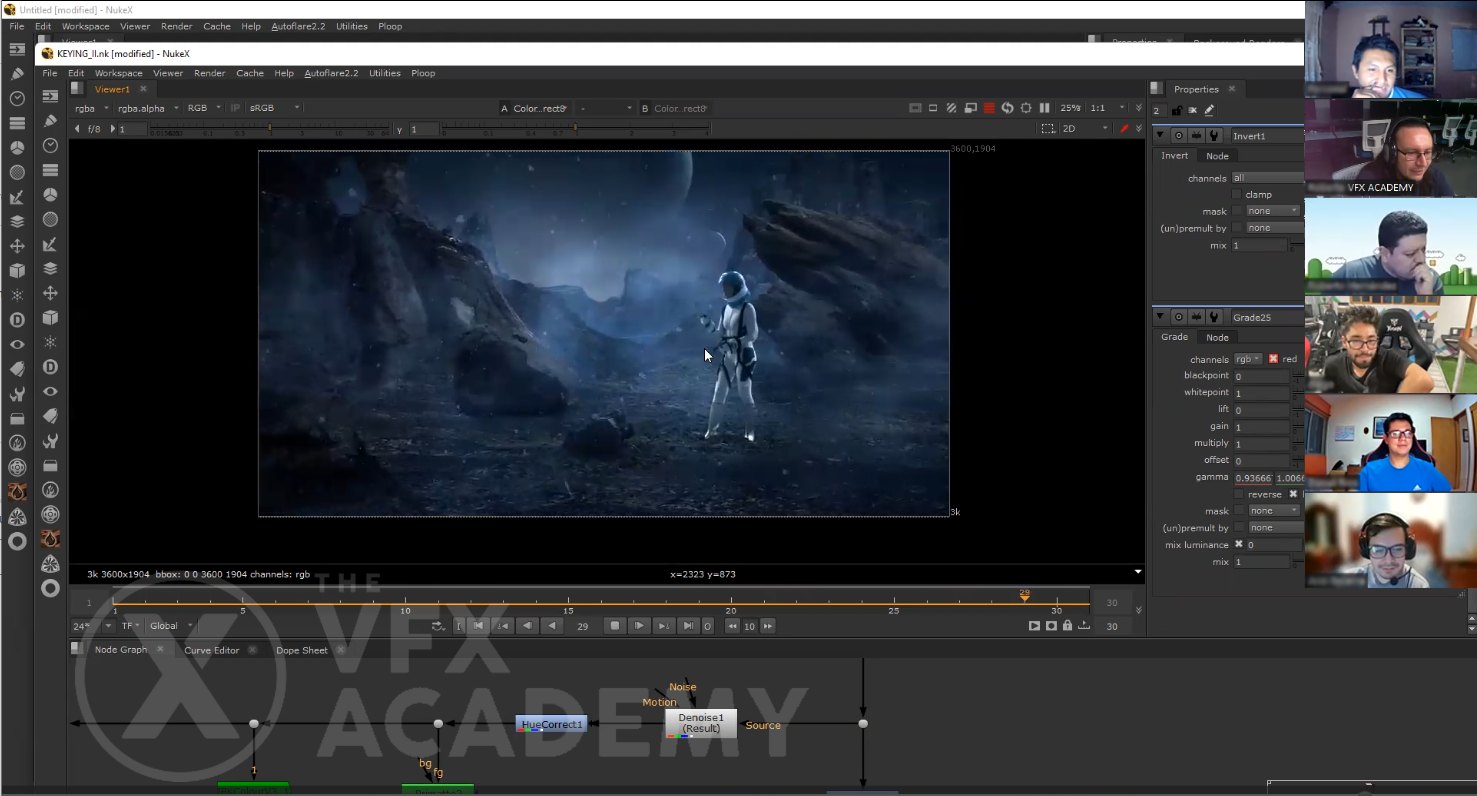Click the wrench icon on Invert1 panel
Screen dimensions: 1477x796
tap(1214, 136)
